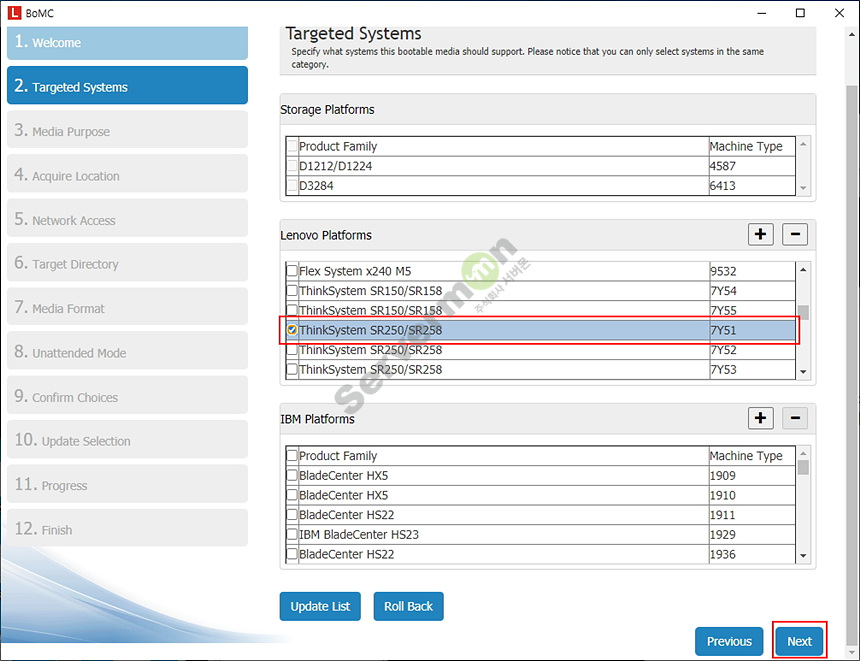Check BladeCenter HS22 1936 checkbox
This screenshot has height=661, width=860.
tap(292, 554)
